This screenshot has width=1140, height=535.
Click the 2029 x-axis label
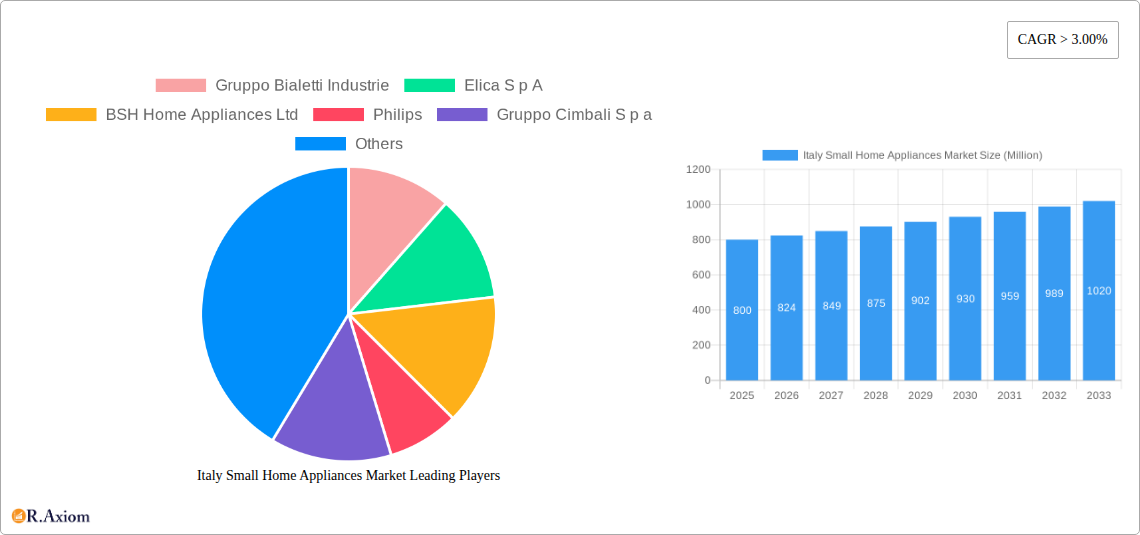click(920, 395)
